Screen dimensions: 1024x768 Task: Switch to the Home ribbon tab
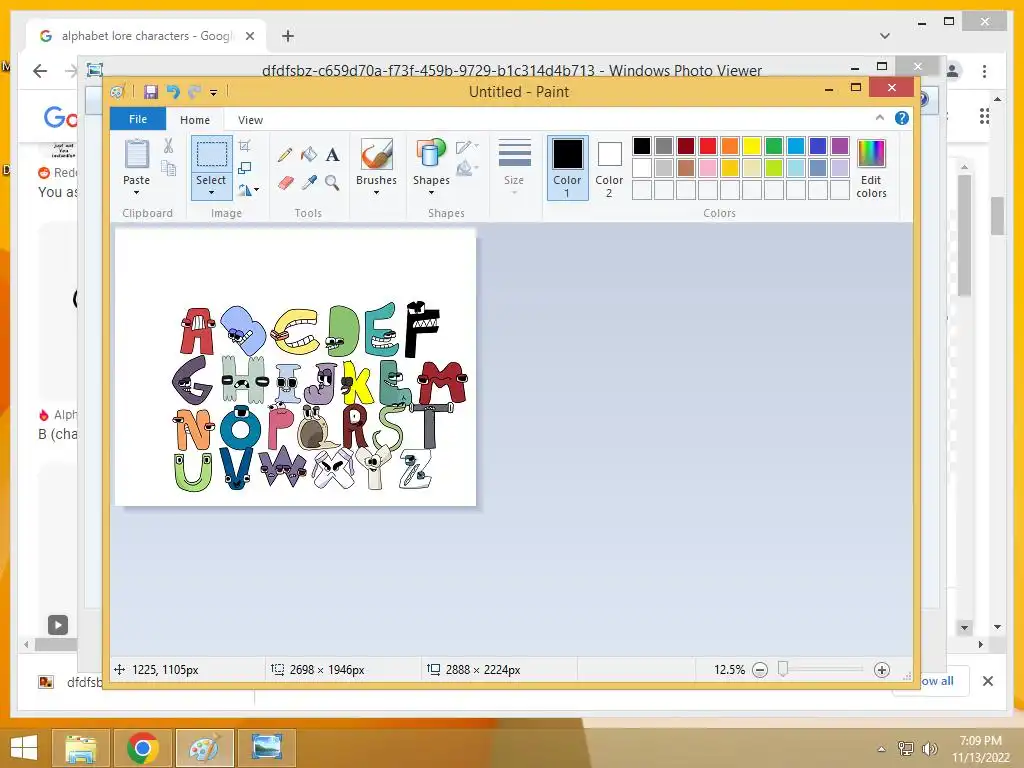coord(195,120)
